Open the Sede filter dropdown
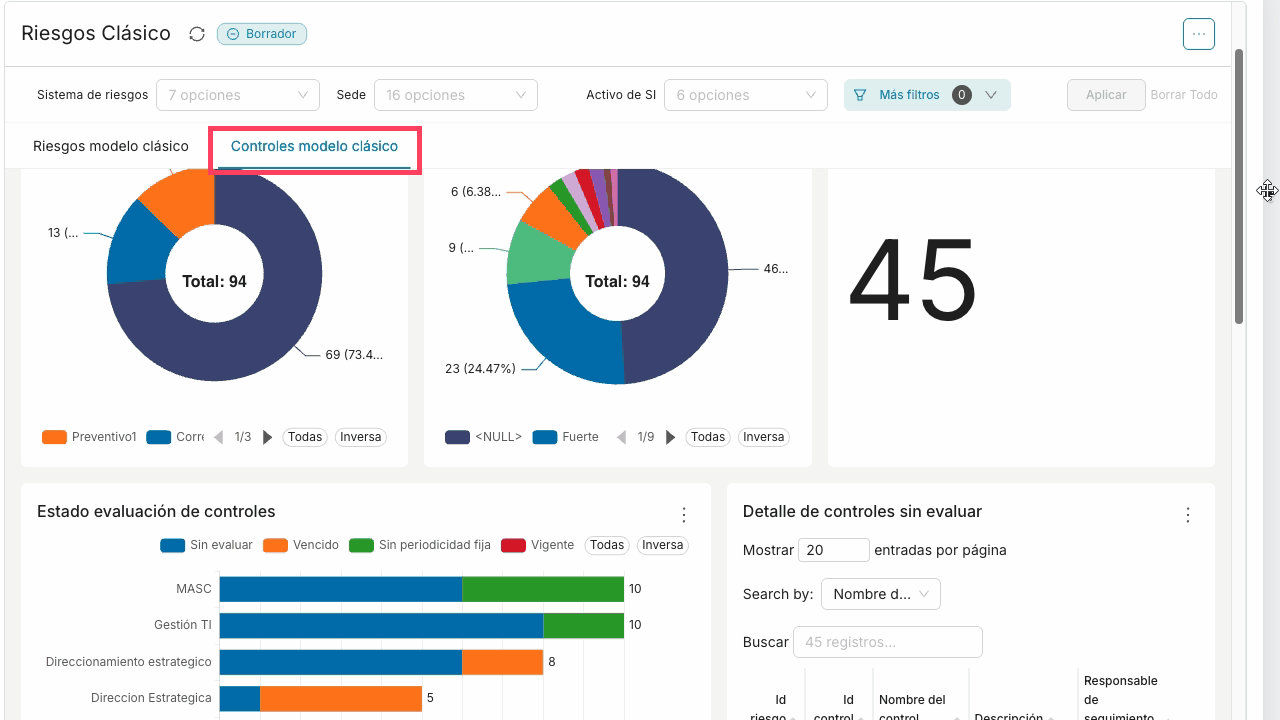Viewport: 1280px width, 720px height. [x=456, y=95]
